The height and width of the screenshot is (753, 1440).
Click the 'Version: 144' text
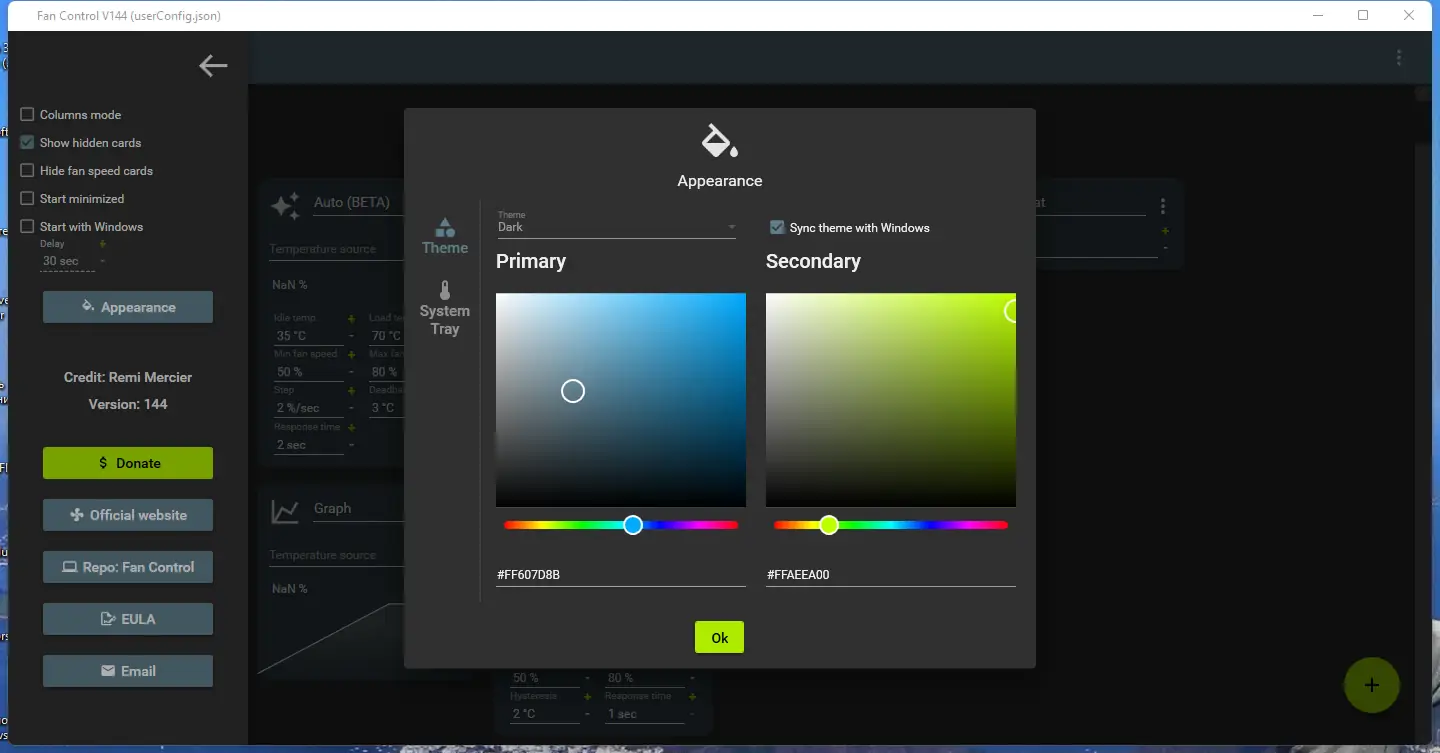point(128,404)
